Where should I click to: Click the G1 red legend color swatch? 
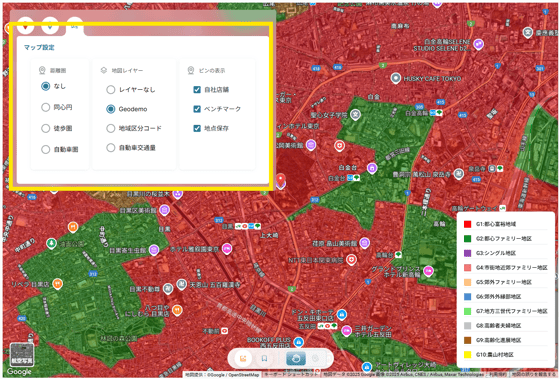(x=468, y=224)
